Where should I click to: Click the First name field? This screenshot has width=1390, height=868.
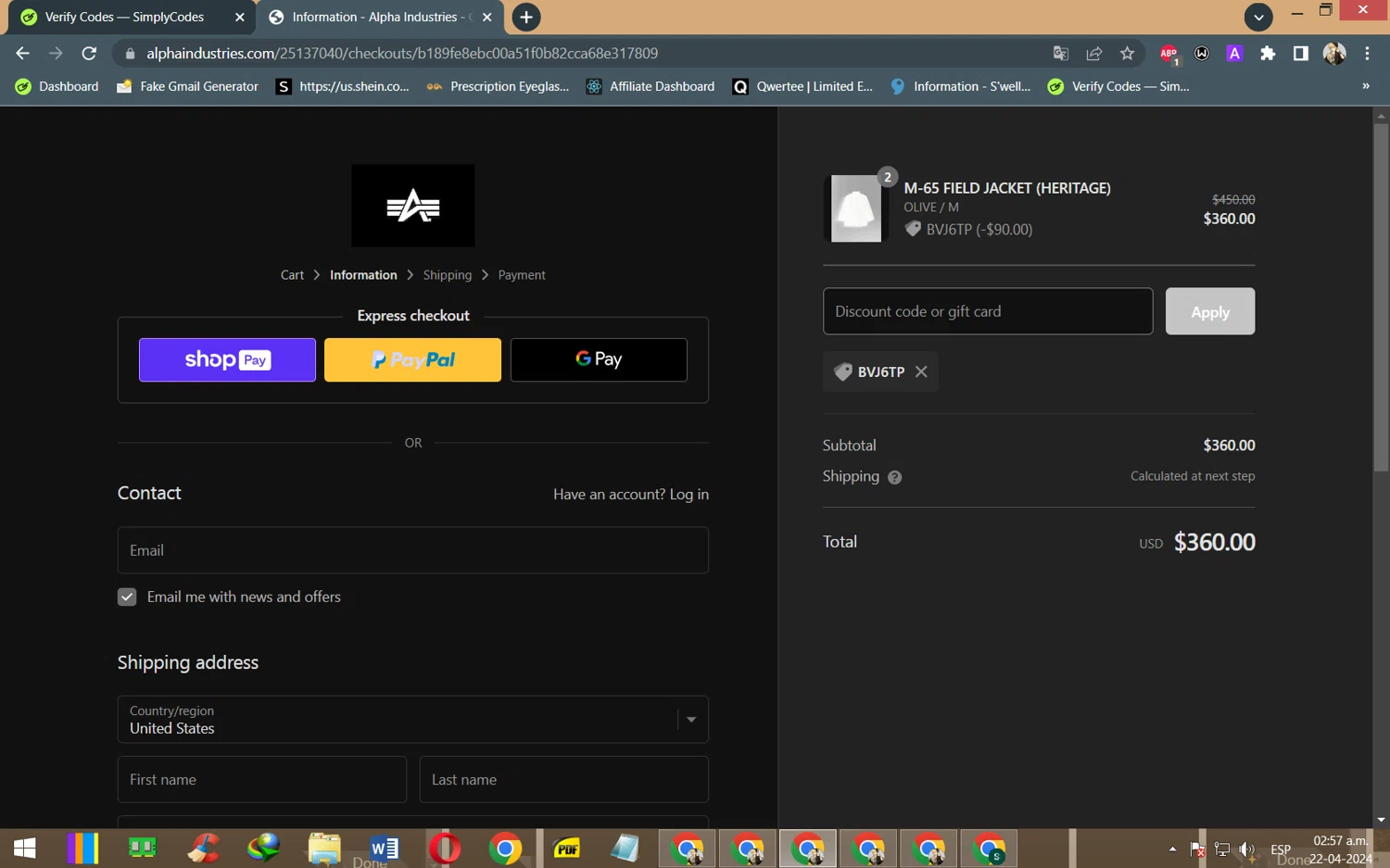coord(262,780)
